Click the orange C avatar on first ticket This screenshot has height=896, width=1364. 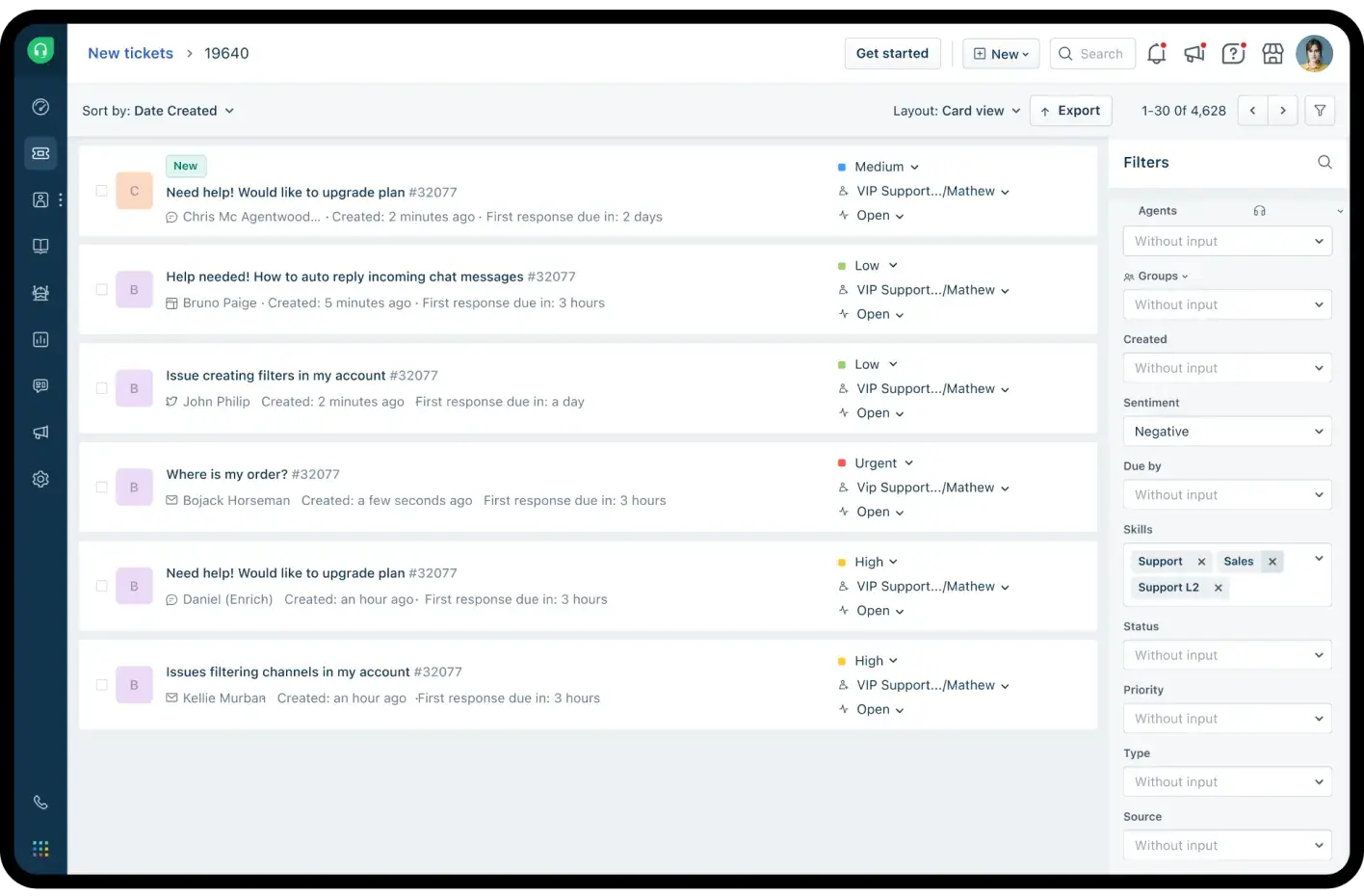(134, 191)
